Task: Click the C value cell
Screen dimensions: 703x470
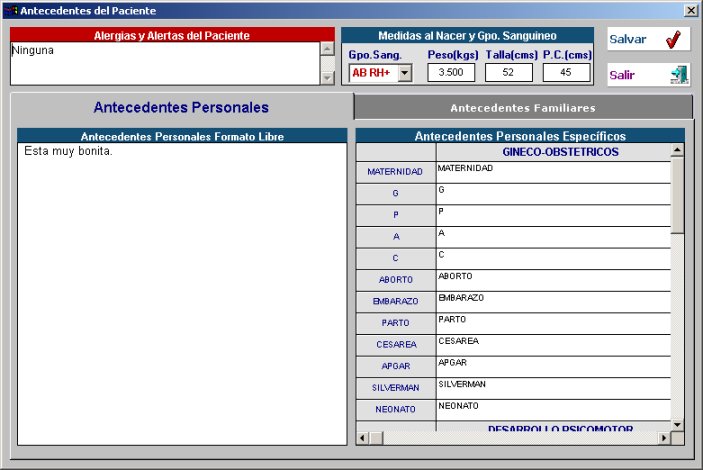Action: point(554,258)
